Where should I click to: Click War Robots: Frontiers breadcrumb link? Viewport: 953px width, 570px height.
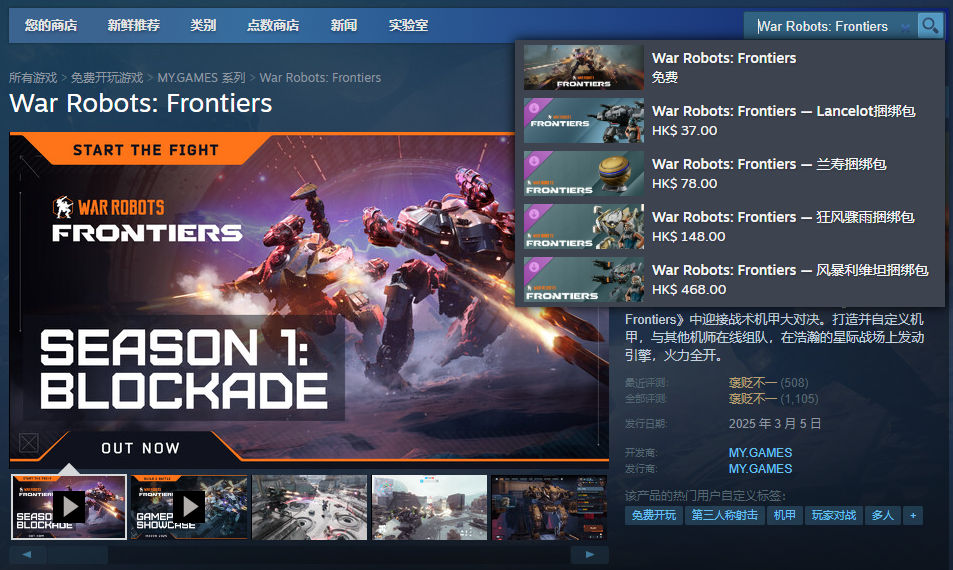[x=320, y=78]
